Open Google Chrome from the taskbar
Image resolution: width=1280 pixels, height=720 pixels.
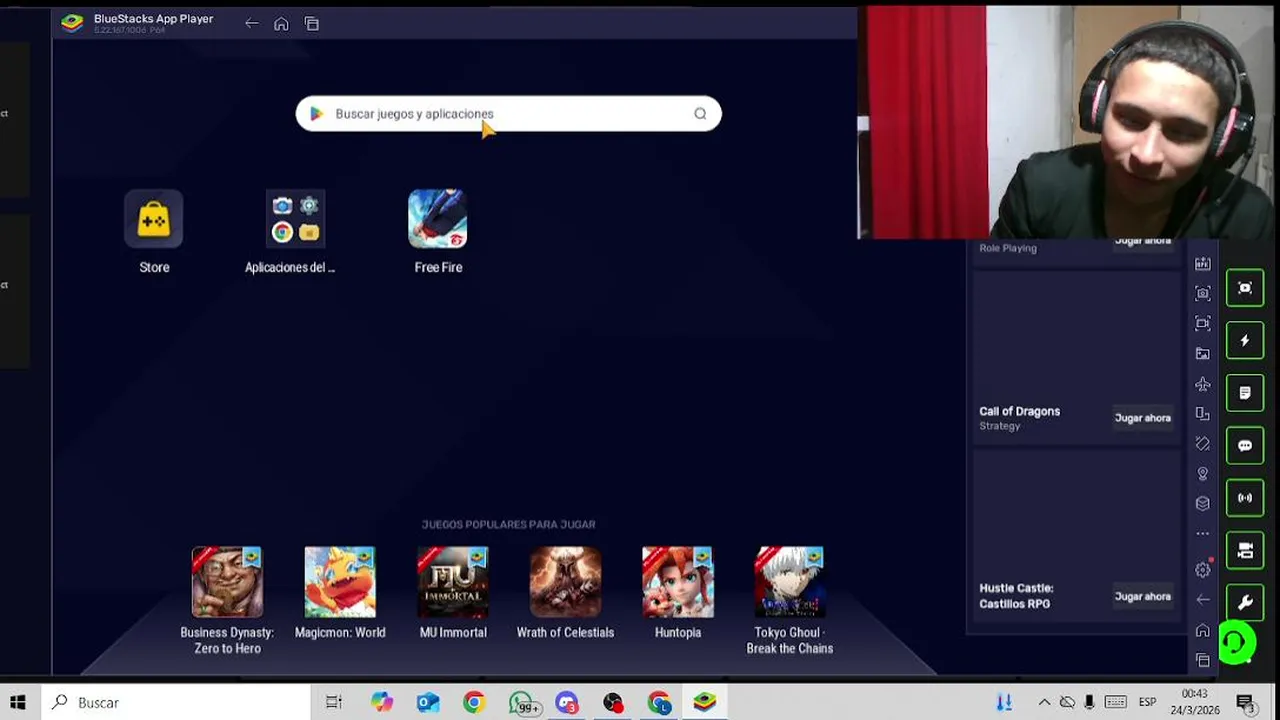pyautogui.click(x=474, y=703)
